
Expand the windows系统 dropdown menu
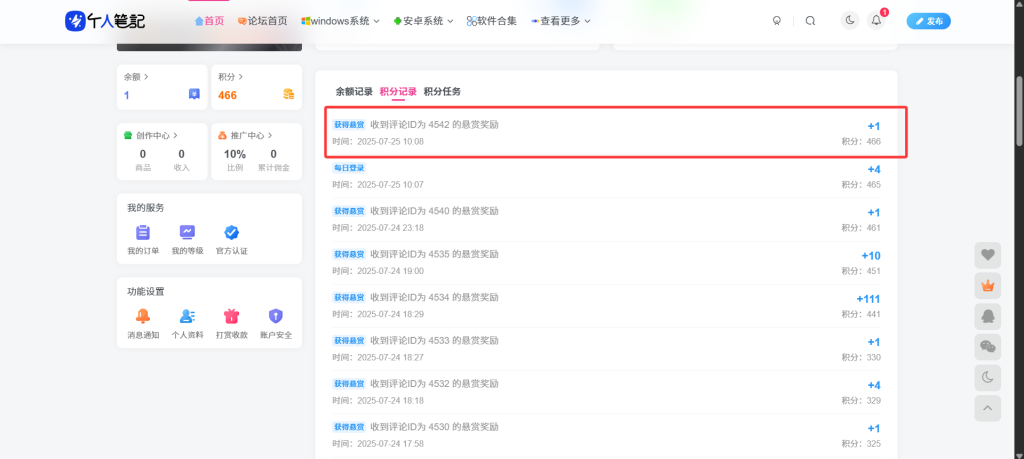[340, 20]
